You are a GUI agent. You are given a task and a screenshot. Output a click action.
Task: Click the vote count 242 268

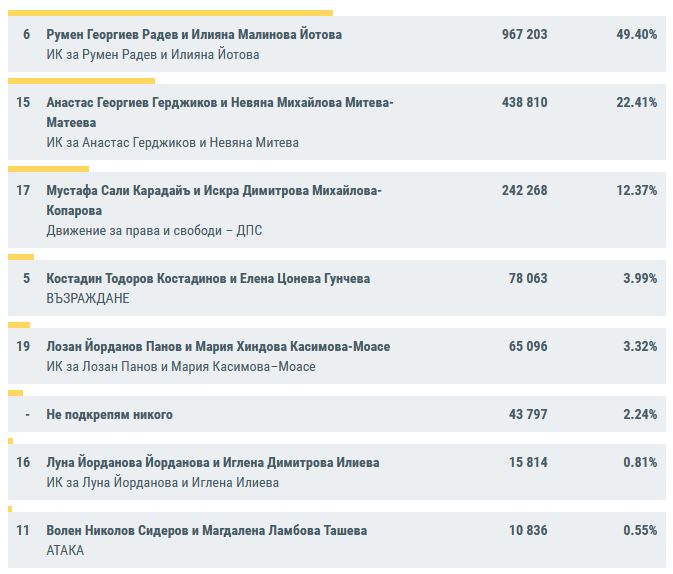click(x=523, y=190)
